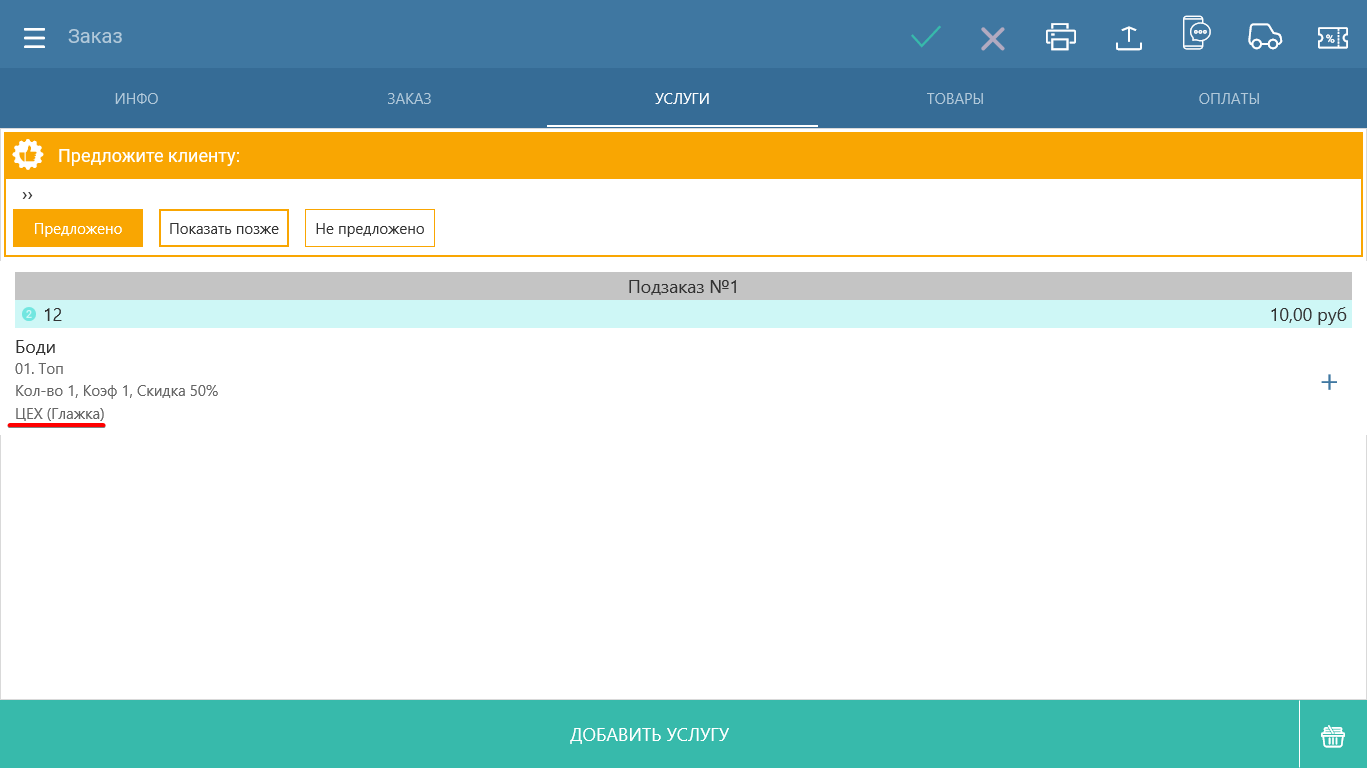Viewport: 1367px width, 768px height.
Task: Select the УСЛУГИ tab
Action: [x=682, y=98]
